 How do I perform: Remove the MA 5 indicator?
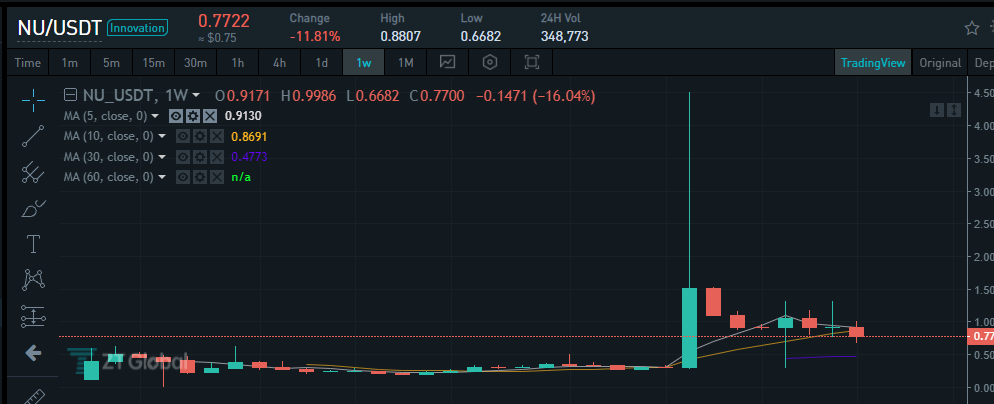pos(210,116)
